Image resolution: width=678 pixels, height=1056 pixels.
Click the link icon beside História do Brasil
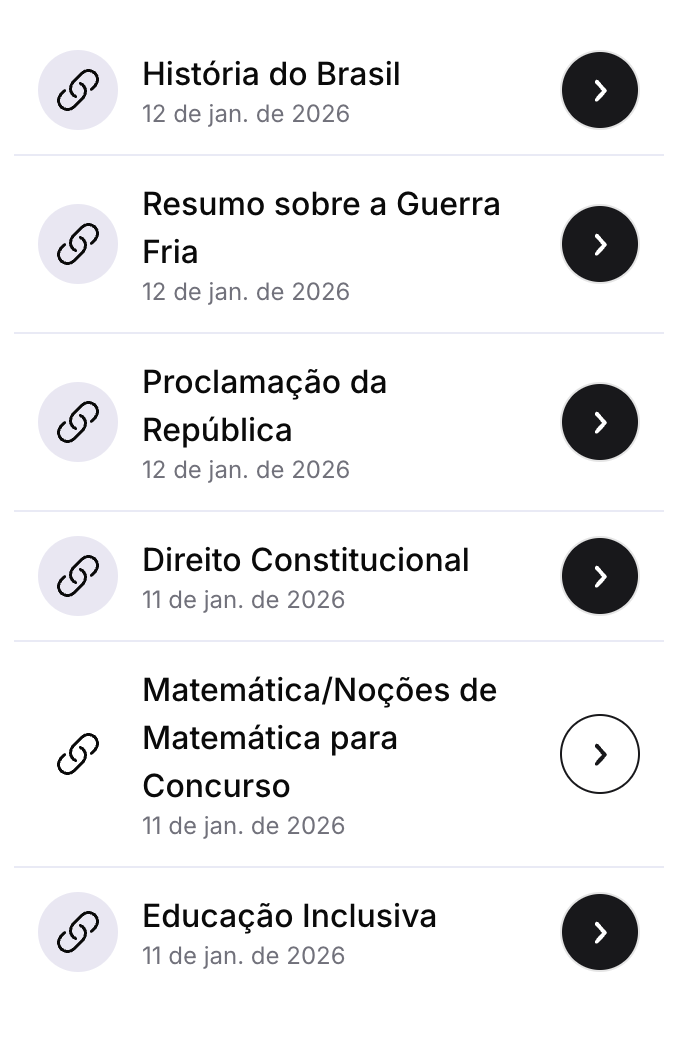coord(78,91)
